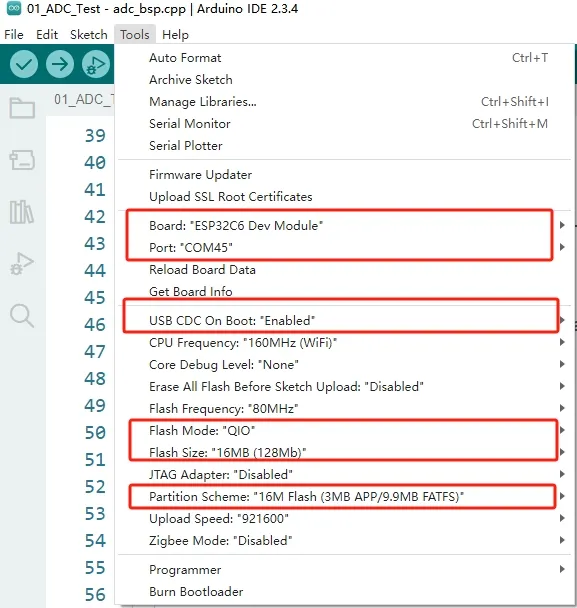Open the Debug panel in the sidebar
The height and width of the screenshot is (608, 577).
click(22, 264)
